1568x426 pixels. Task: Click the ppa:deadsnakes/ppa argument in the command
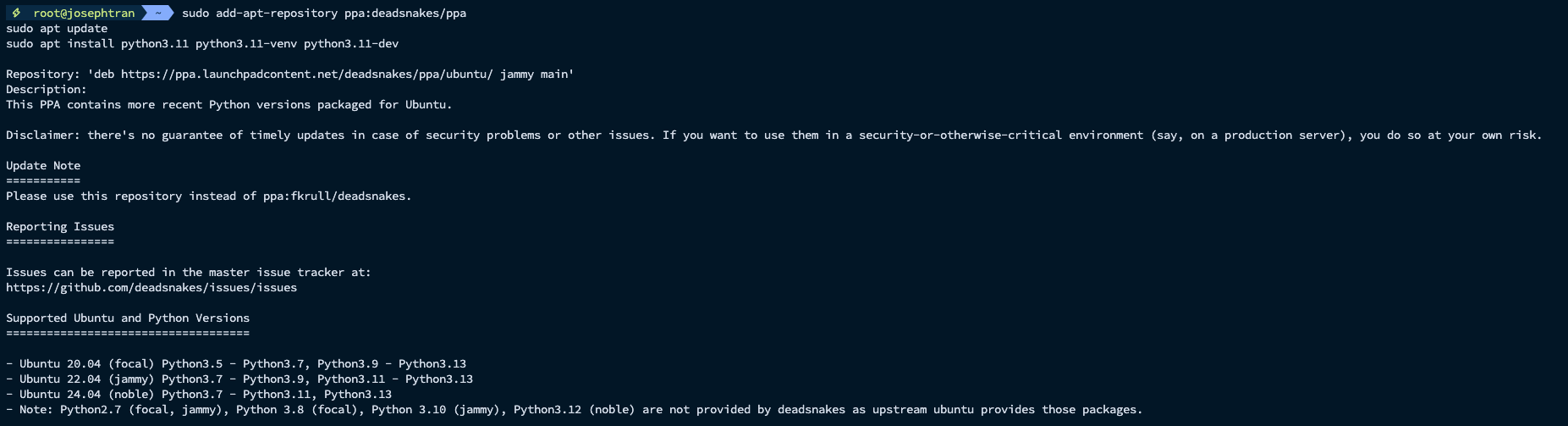(405, 13)
